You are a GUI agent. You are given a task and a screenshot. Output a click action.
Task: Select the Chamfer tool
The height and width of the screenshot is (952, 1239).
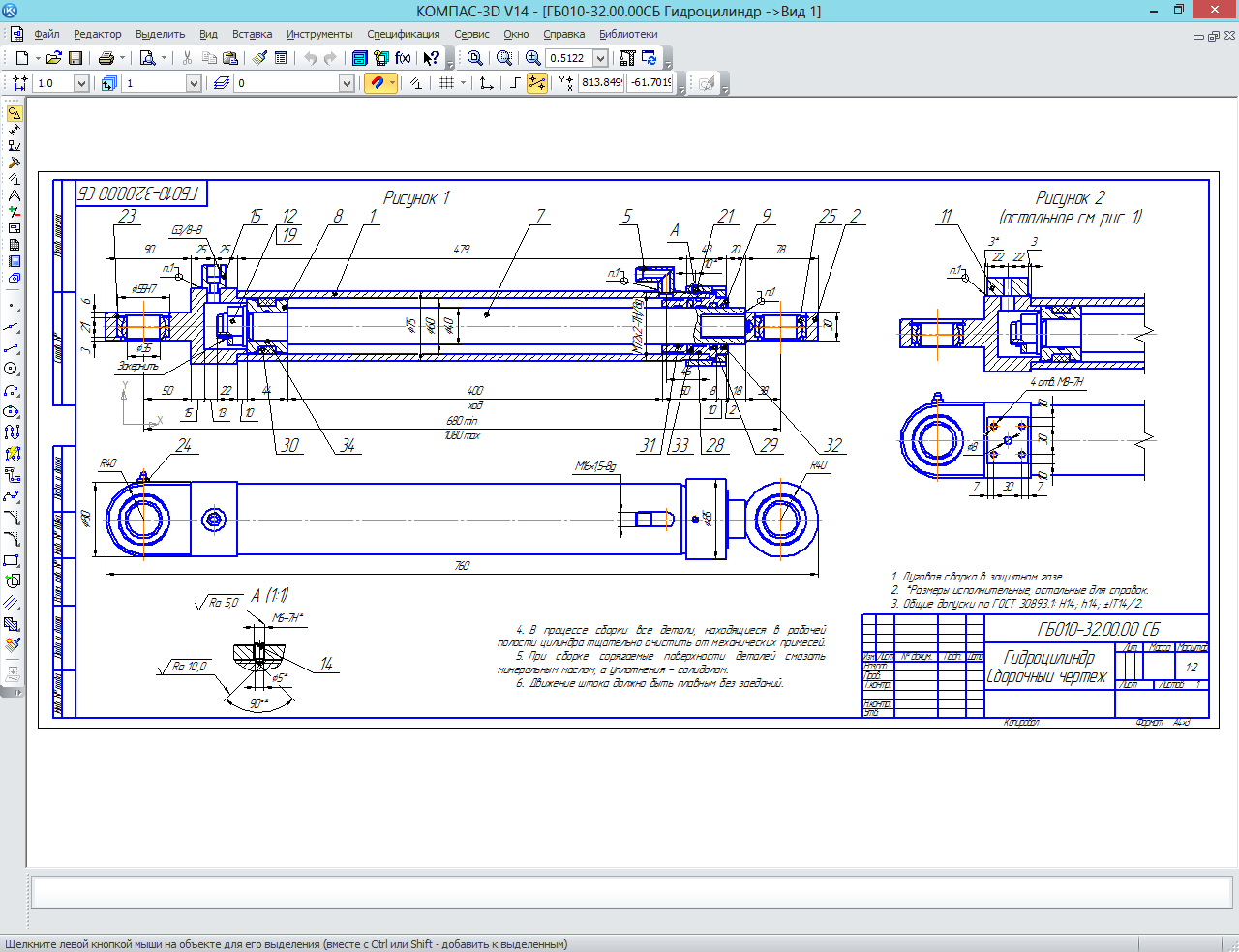coord(13,517)
